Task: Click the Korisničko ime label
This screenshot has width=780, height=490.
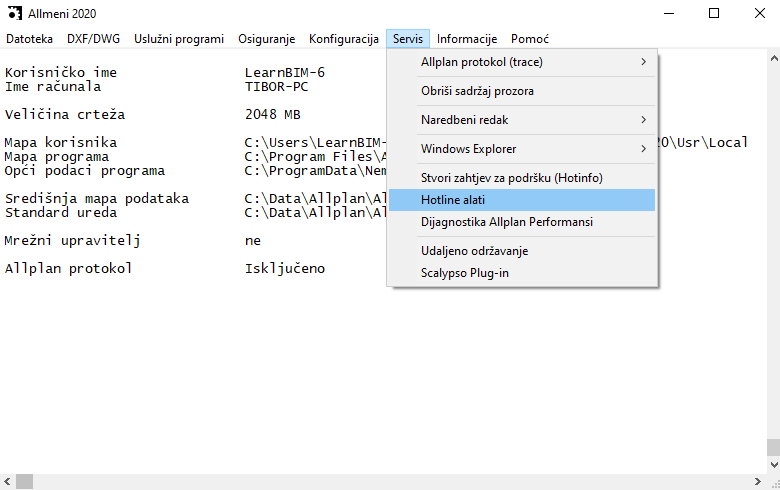Action: point(61,73)
